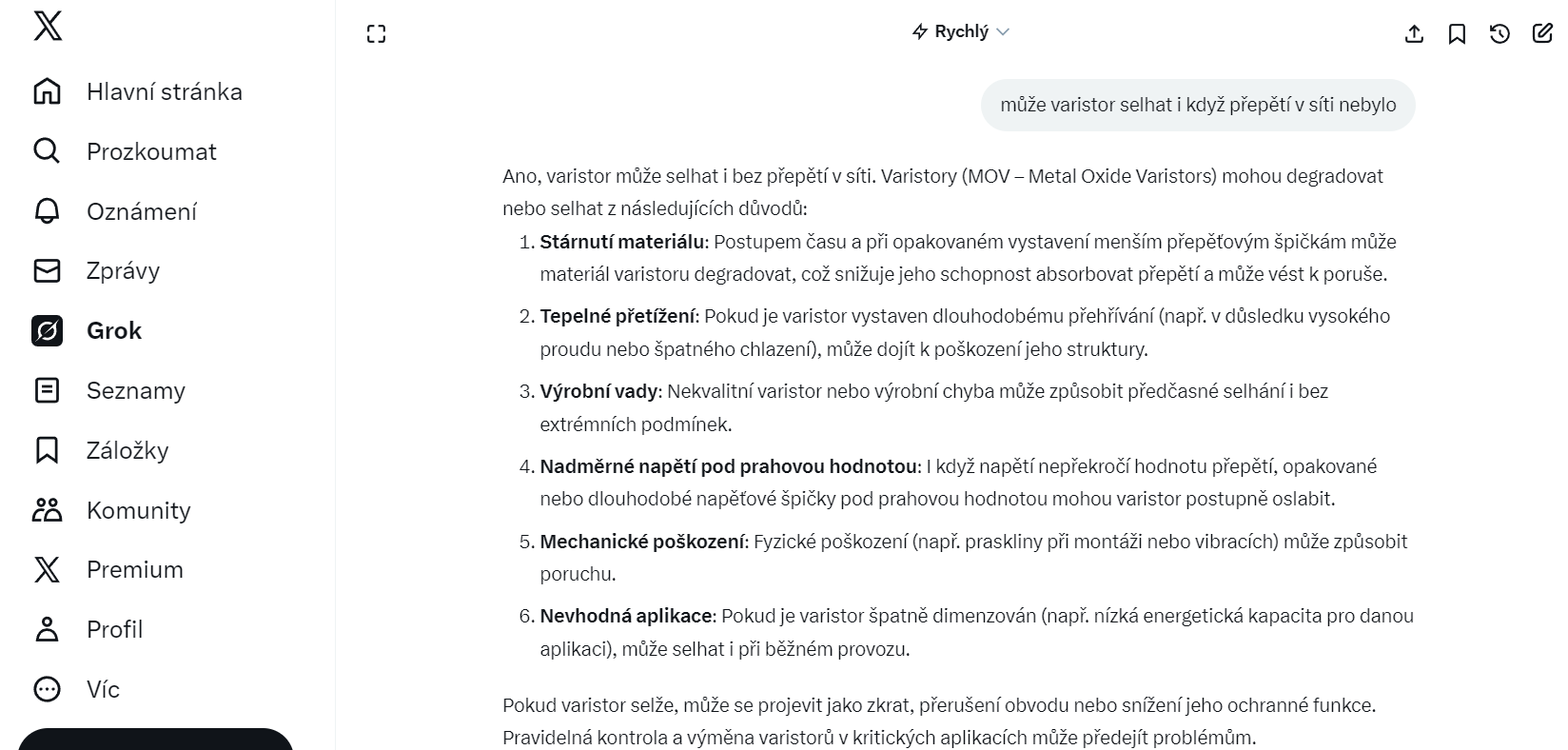Click the black button below Víc

(x=155, y=740)
